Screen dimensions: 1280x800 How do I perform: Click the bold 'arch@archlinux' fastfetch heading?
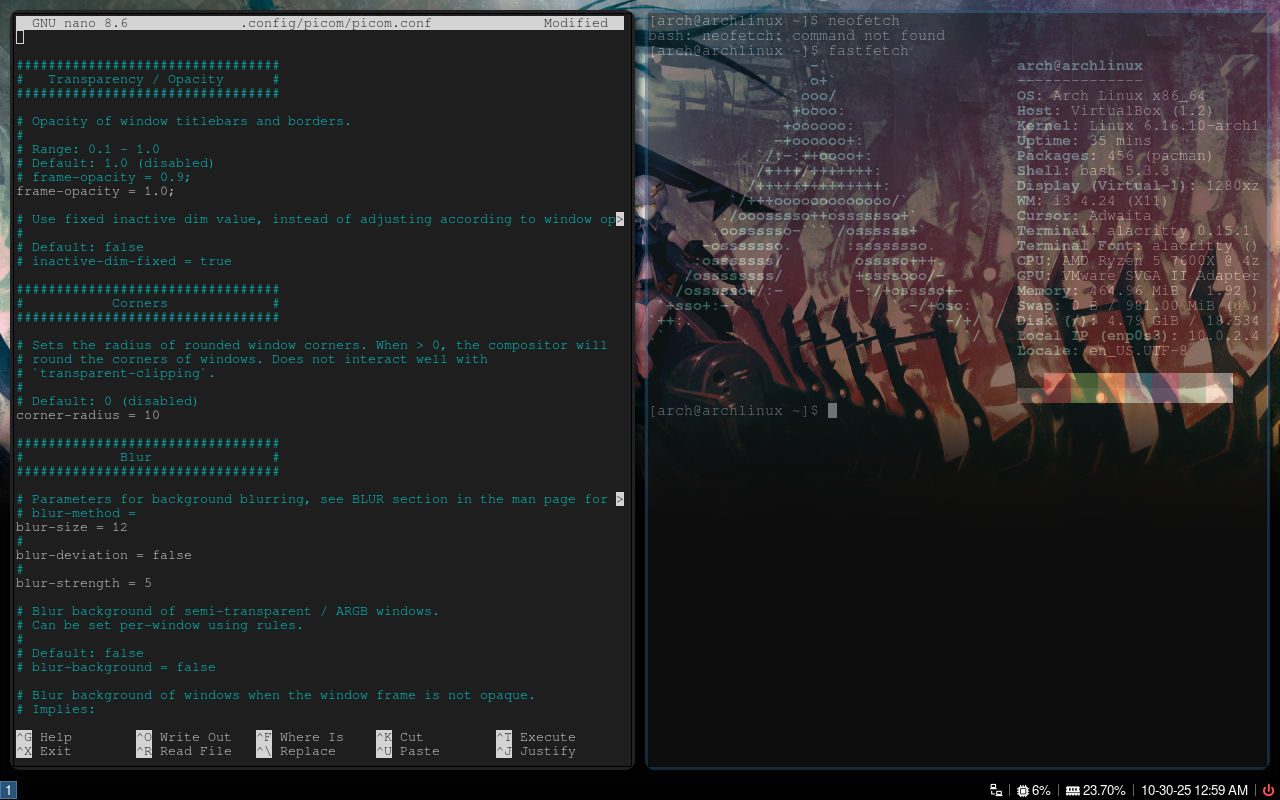click(1080, 66)
